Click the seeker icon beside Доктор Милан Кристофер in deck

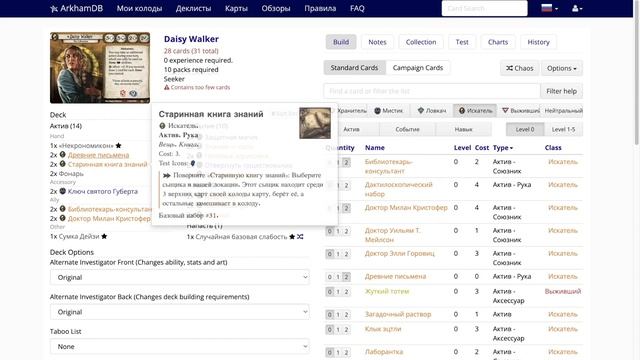coord(62,218)
